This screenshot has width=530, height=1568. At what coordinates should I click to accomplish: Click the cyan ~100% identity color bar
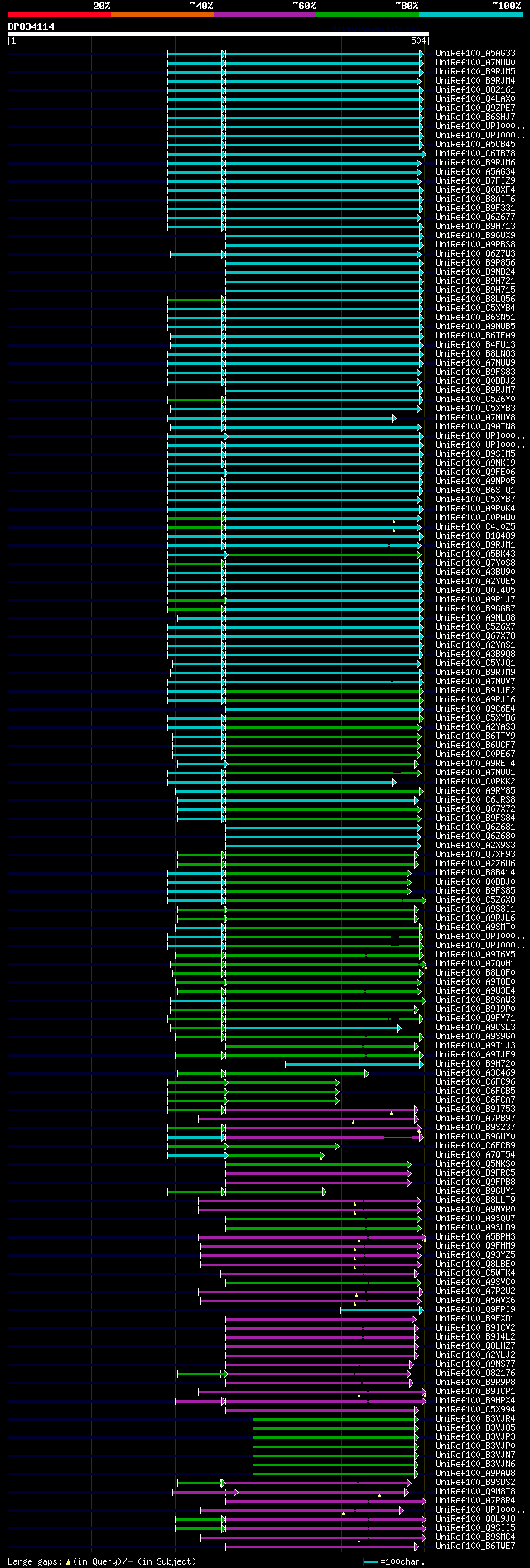470,15
